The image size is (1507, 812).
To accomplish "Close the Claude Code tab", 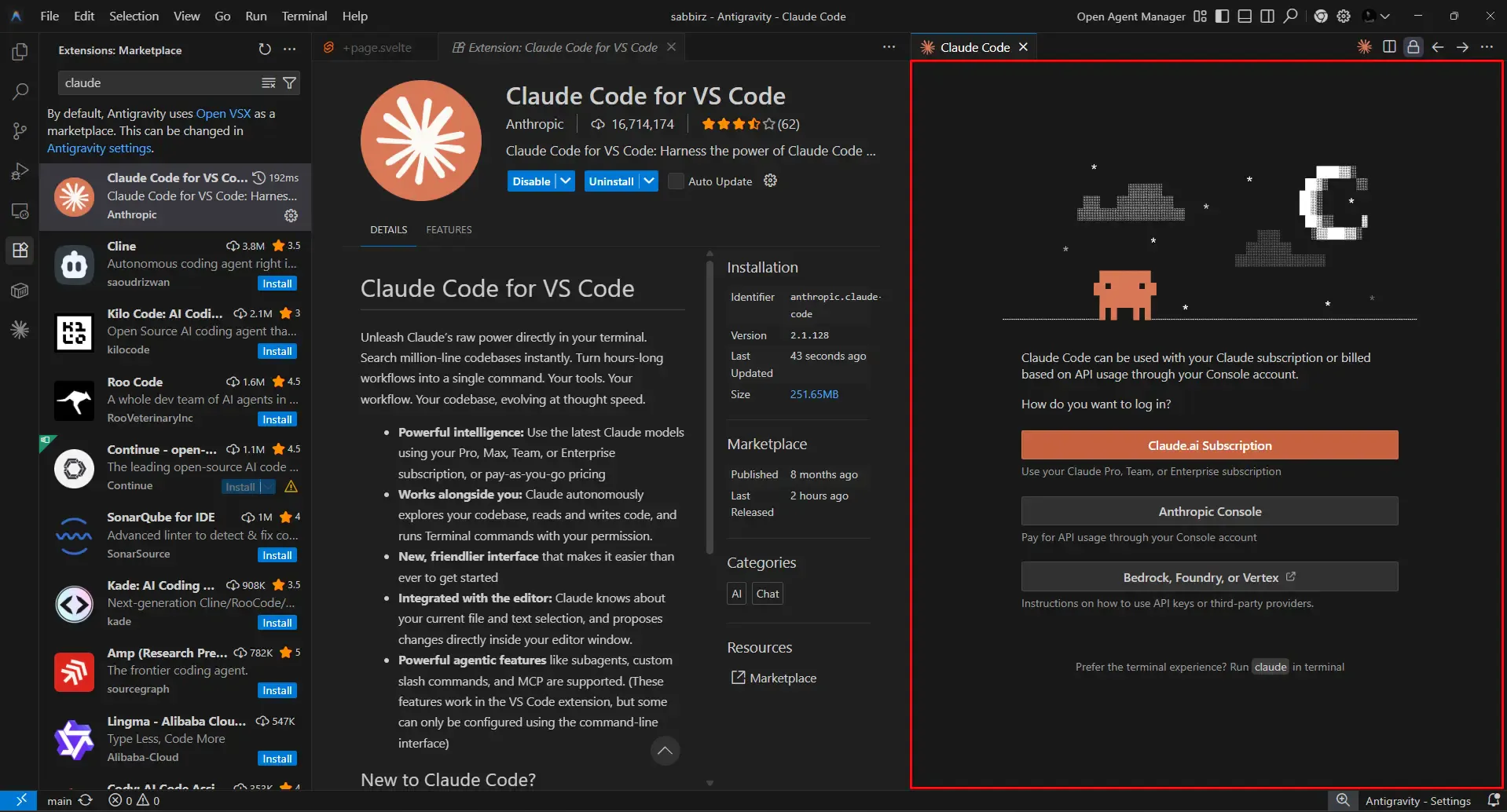I will (1023, 47).
